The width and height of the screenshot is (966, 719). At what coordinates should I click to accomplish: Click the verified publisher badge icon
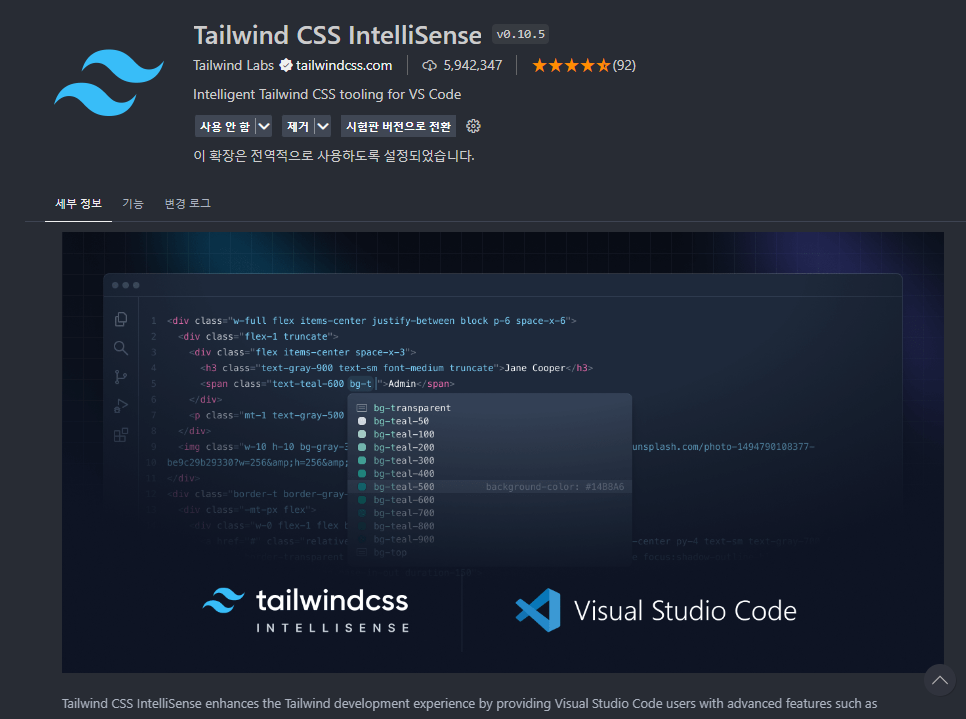pyautogui.click(x=286, y=65)
